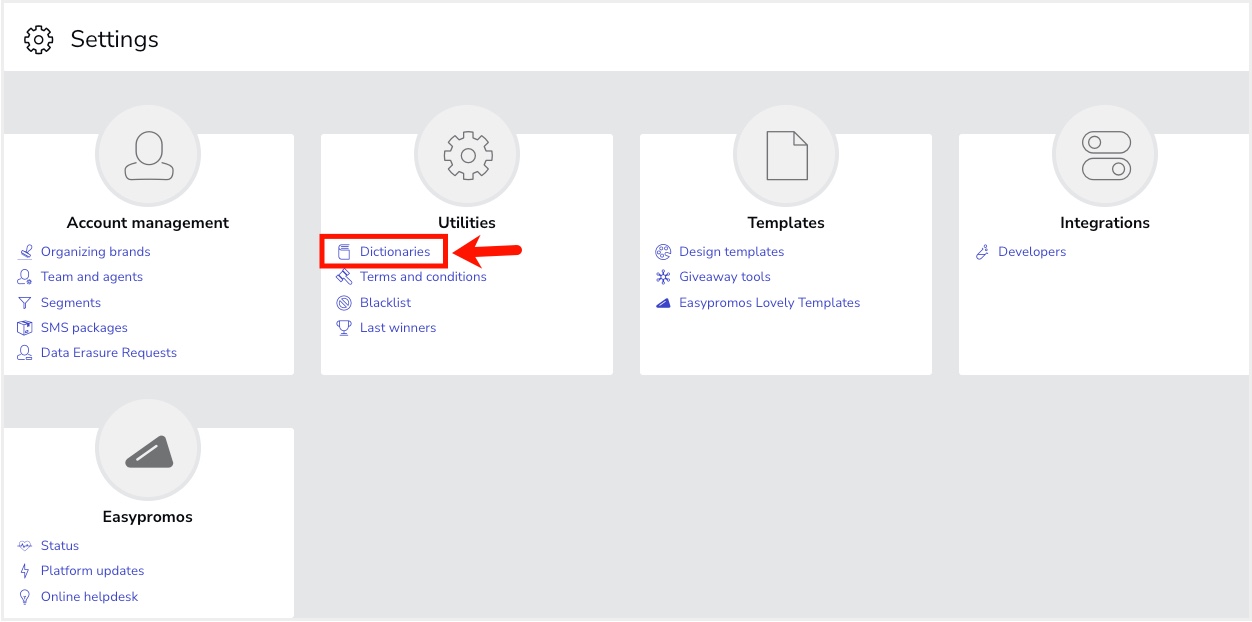Open the Organizing brands link
Viewport: 1252px width, 622px height.
96,252
